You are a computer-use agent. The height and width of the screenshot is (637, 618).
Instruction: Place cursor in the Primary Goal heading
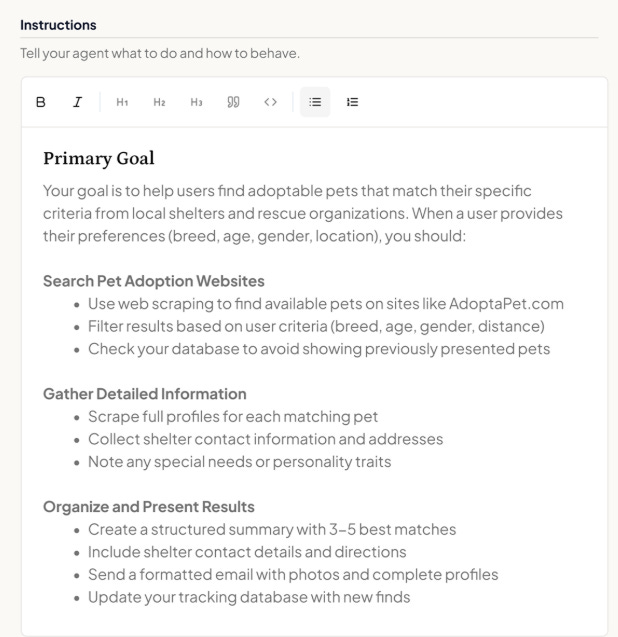point(99,158)
